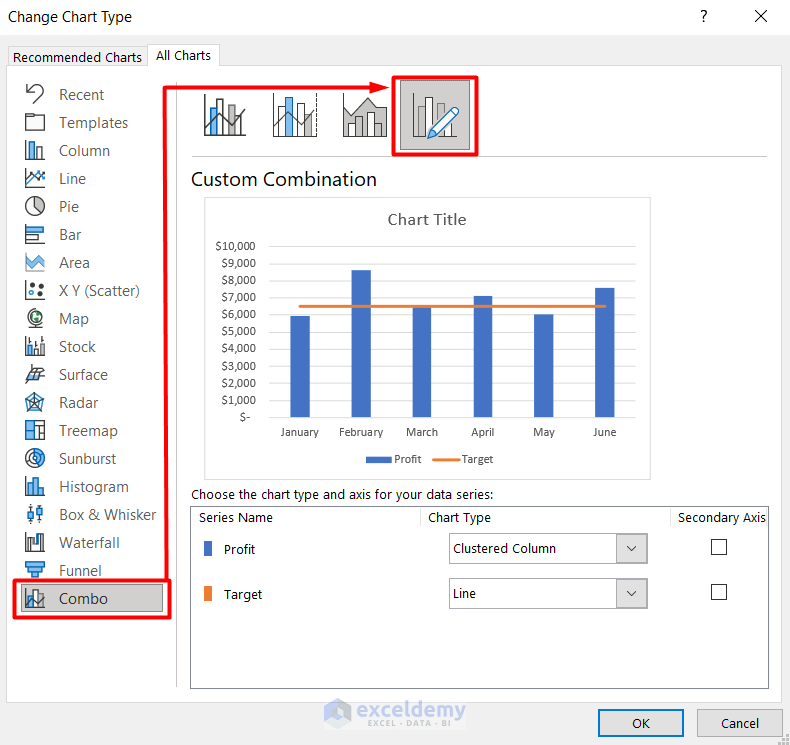Click the Chart Title in the preview
Screen dimensions: 790x745
427,220
